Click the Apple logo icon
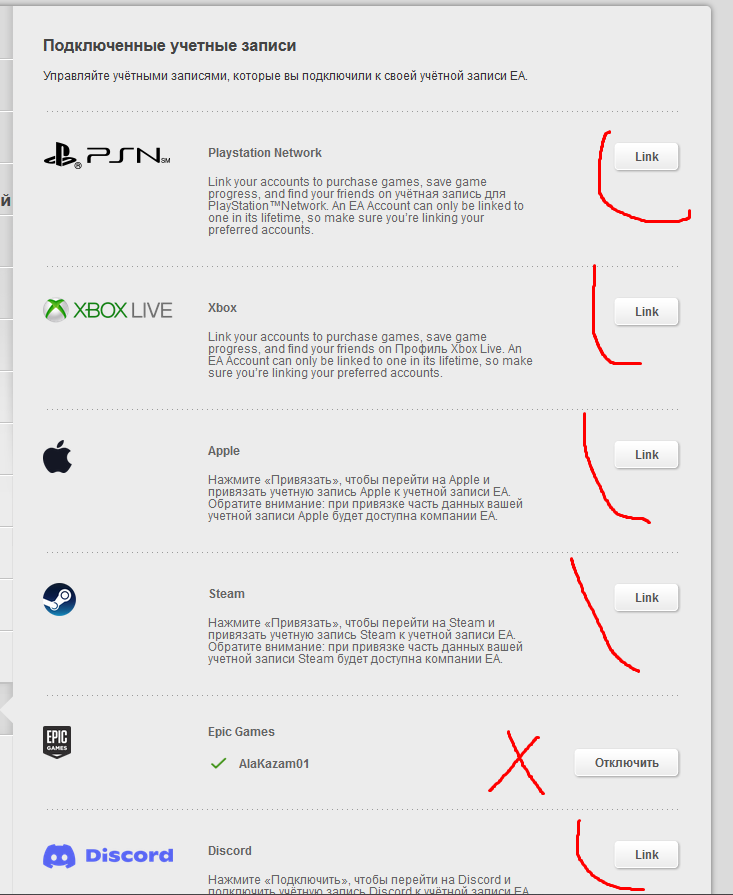The width and height of the screenshot is (733, 895). 58,456
